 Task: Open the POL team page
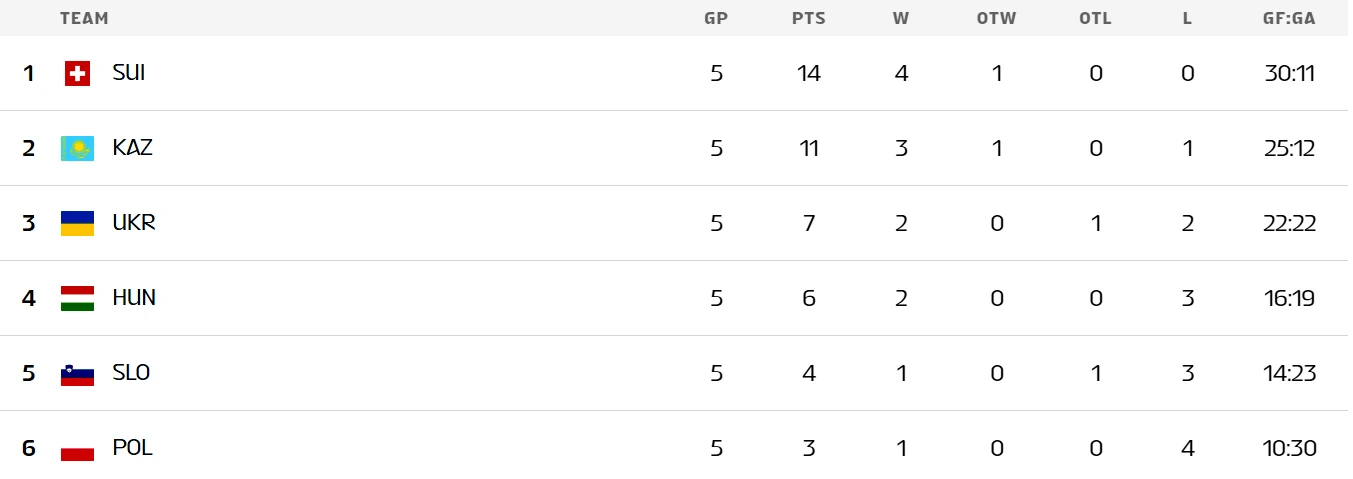(x=132, y=447)
